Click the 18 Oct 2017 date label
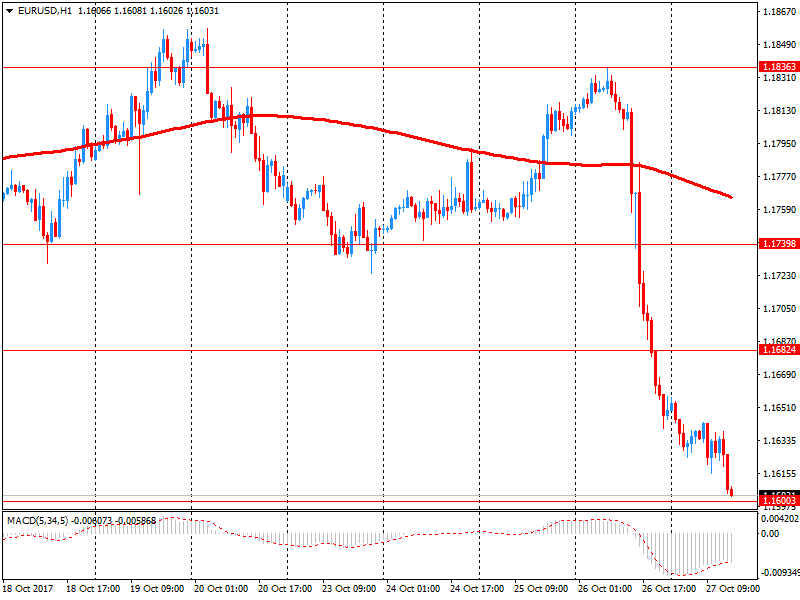 [28, 589]
